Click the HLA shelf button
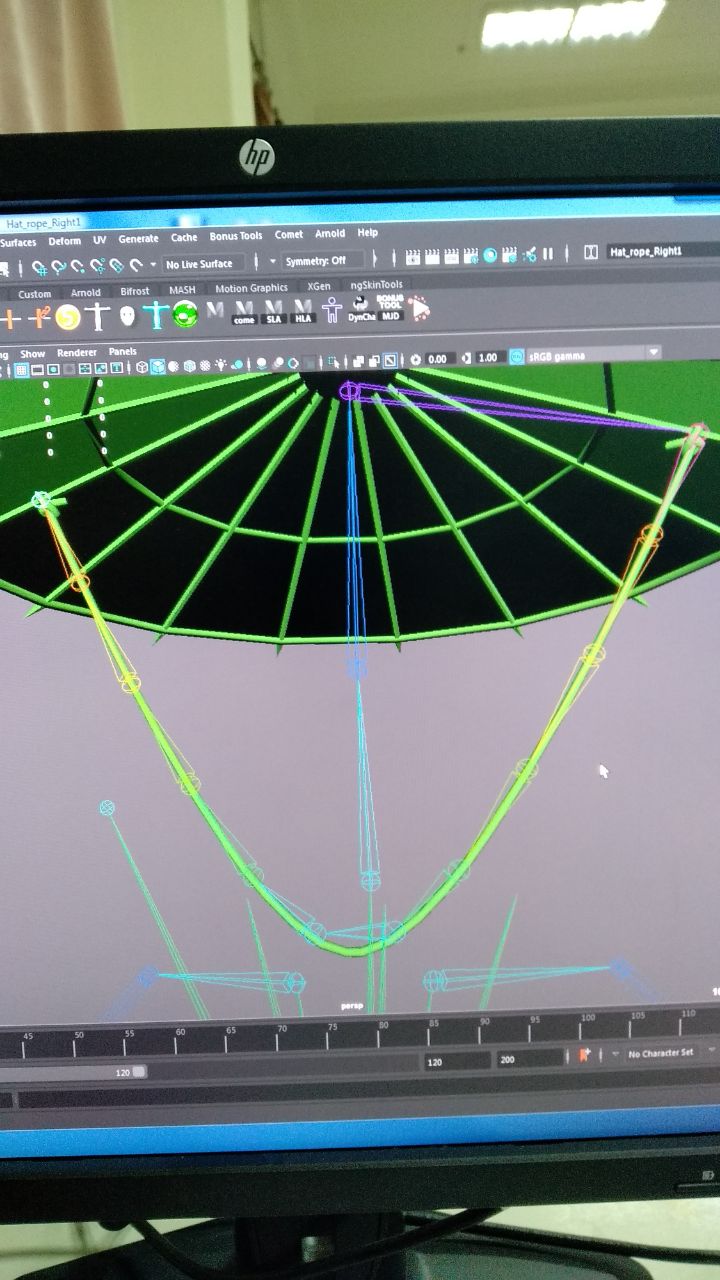The image size is (720, 1280). tap(303, 311)
